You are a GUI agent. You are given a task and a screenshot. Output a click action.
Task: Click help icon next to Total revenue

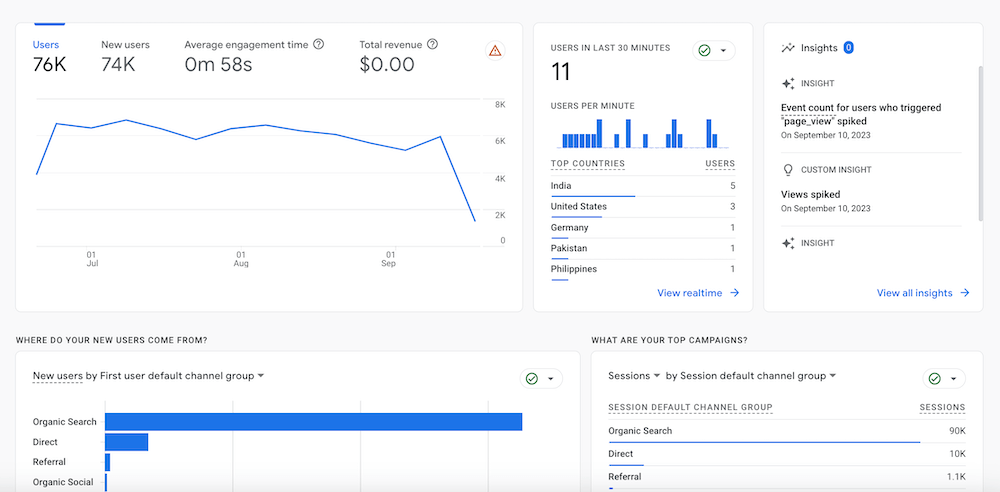pos(432,45)
